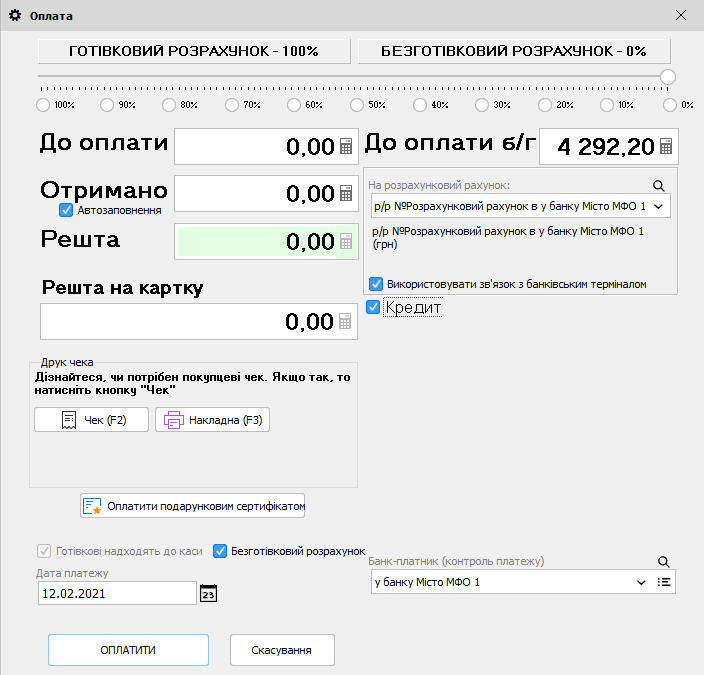Open calculator for До оплати field
This screenshot has width=704, height=675.
tap(346, 146)
